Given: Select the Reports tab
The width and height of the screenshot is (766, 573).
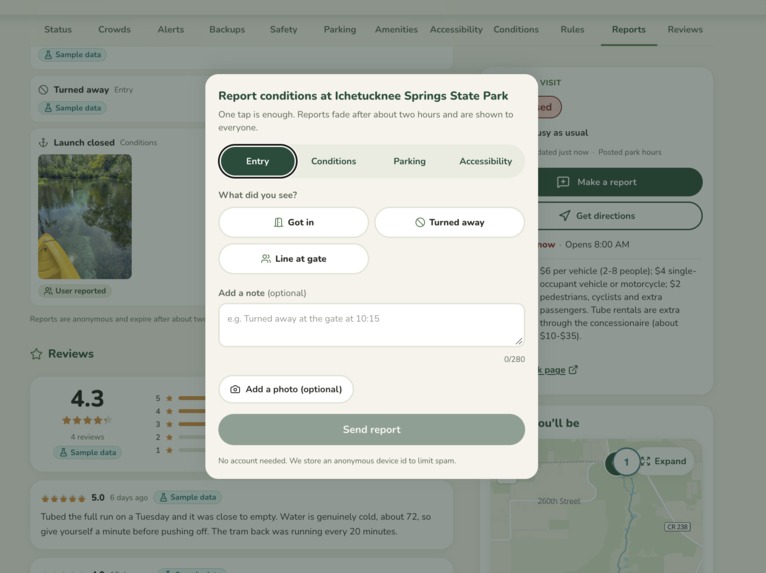Looking at the screenshot, I should pyautogui.click(x=629, y=29).
